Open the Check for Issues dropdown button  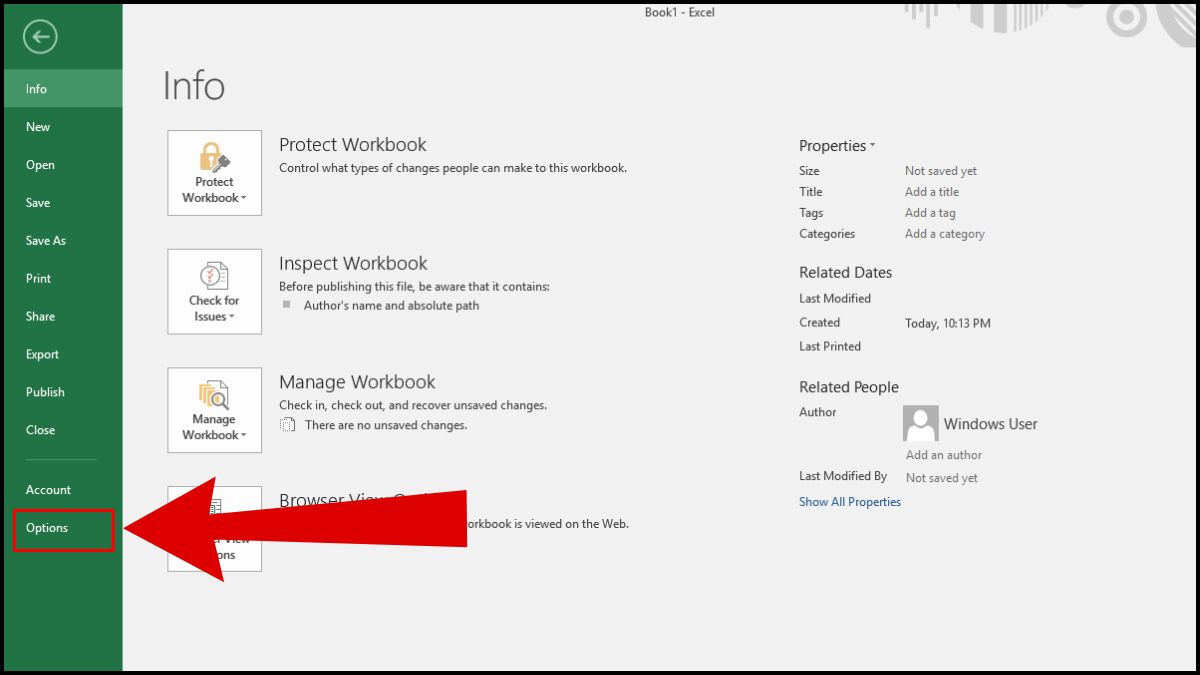coord(215,292)
